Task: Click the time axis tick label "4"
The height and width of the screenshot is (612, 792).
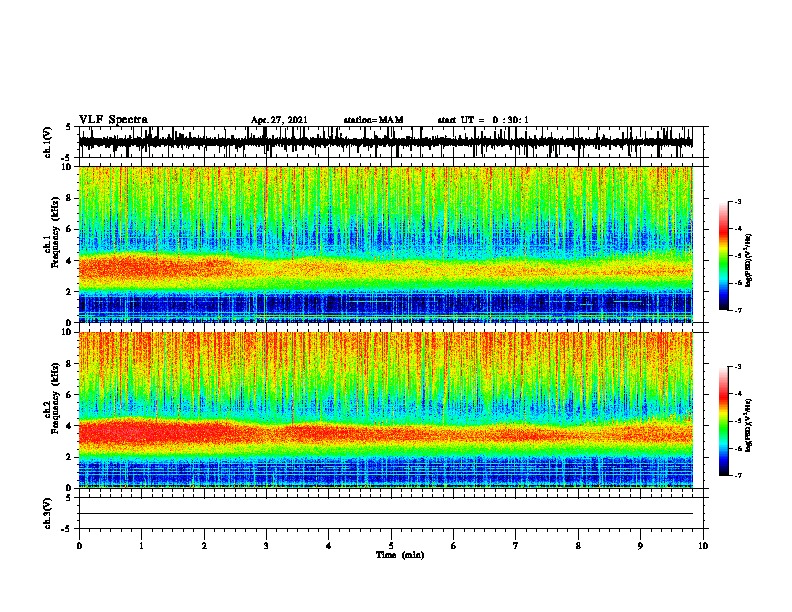Action: pyautogui.click(x=329, y=546)
